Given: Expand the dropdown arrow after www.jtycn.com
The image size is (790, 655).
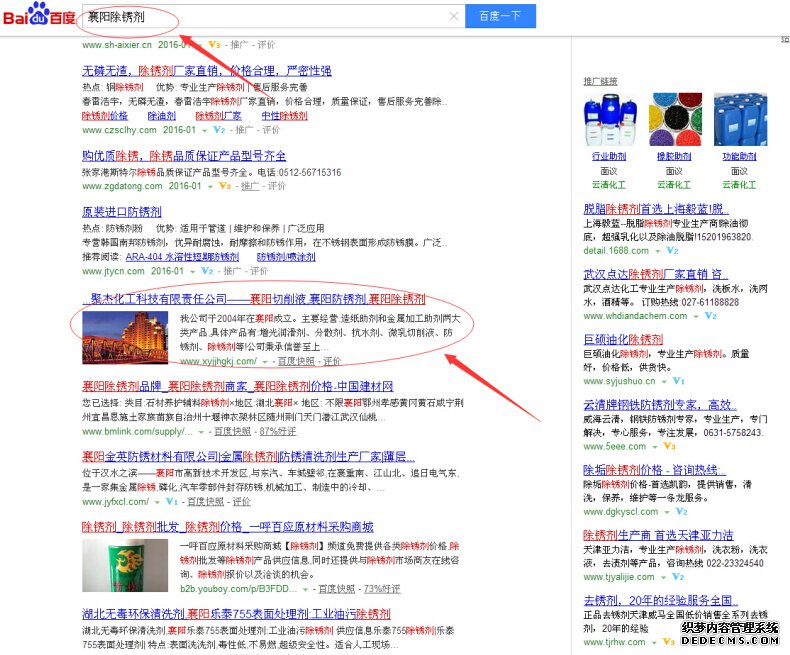Looking at the screenshot, I should [192, 272].
